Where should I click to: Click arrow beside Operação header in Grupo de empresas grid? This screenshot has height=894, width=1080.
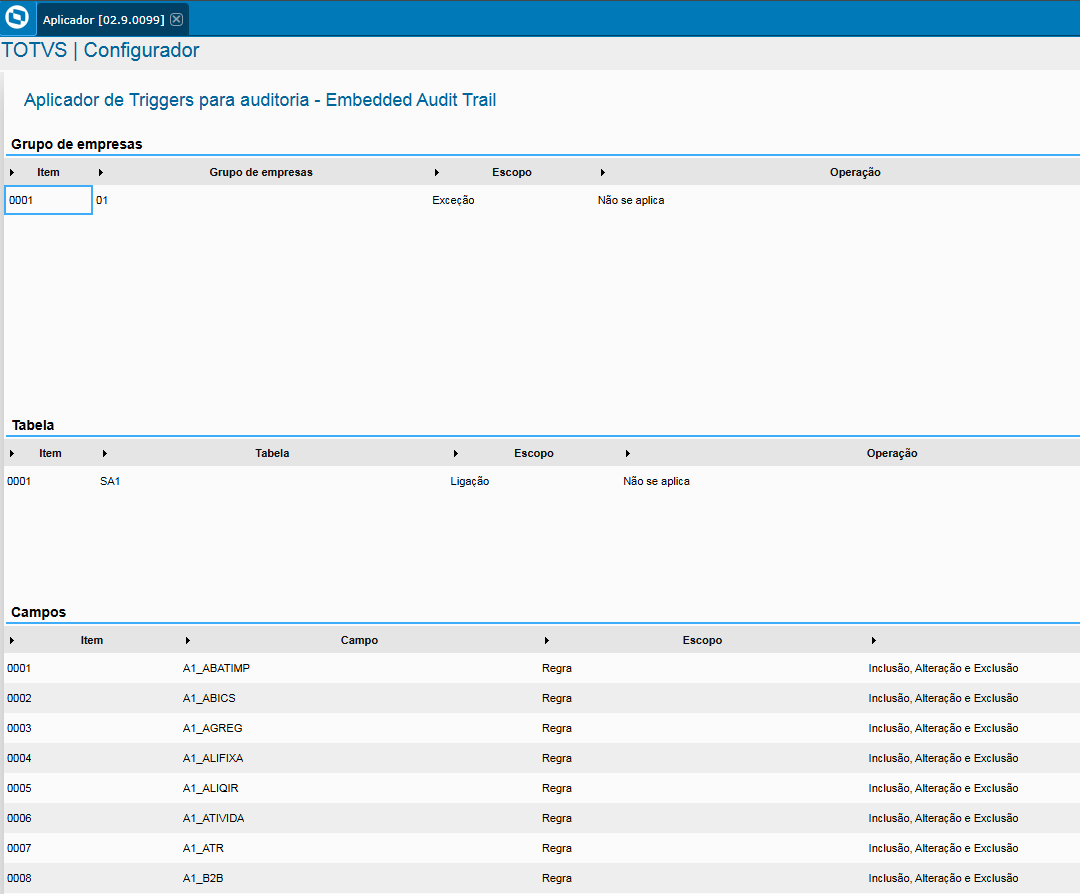pos(603,172)
